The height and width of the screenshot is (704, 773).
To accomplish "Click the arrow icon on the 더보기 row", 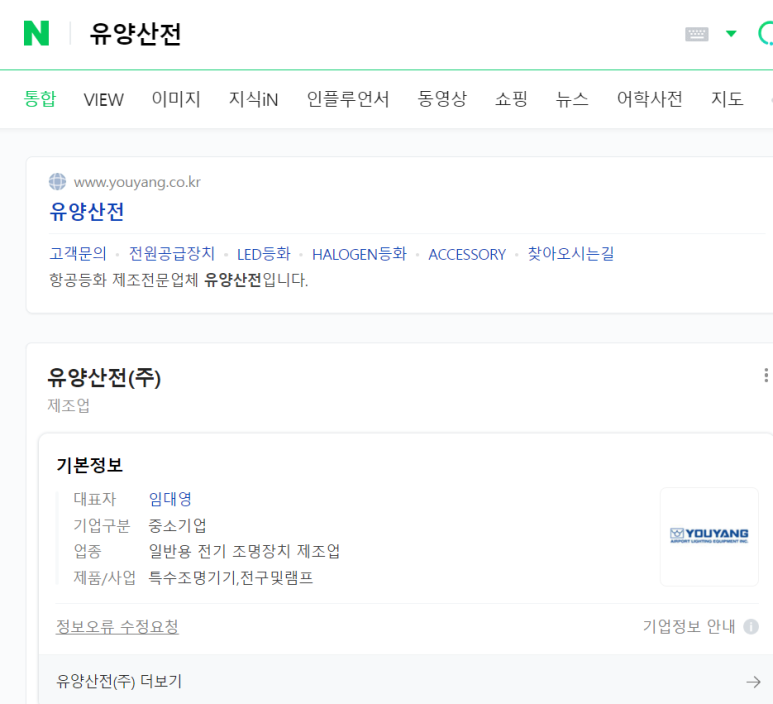I will pos(753,682).
